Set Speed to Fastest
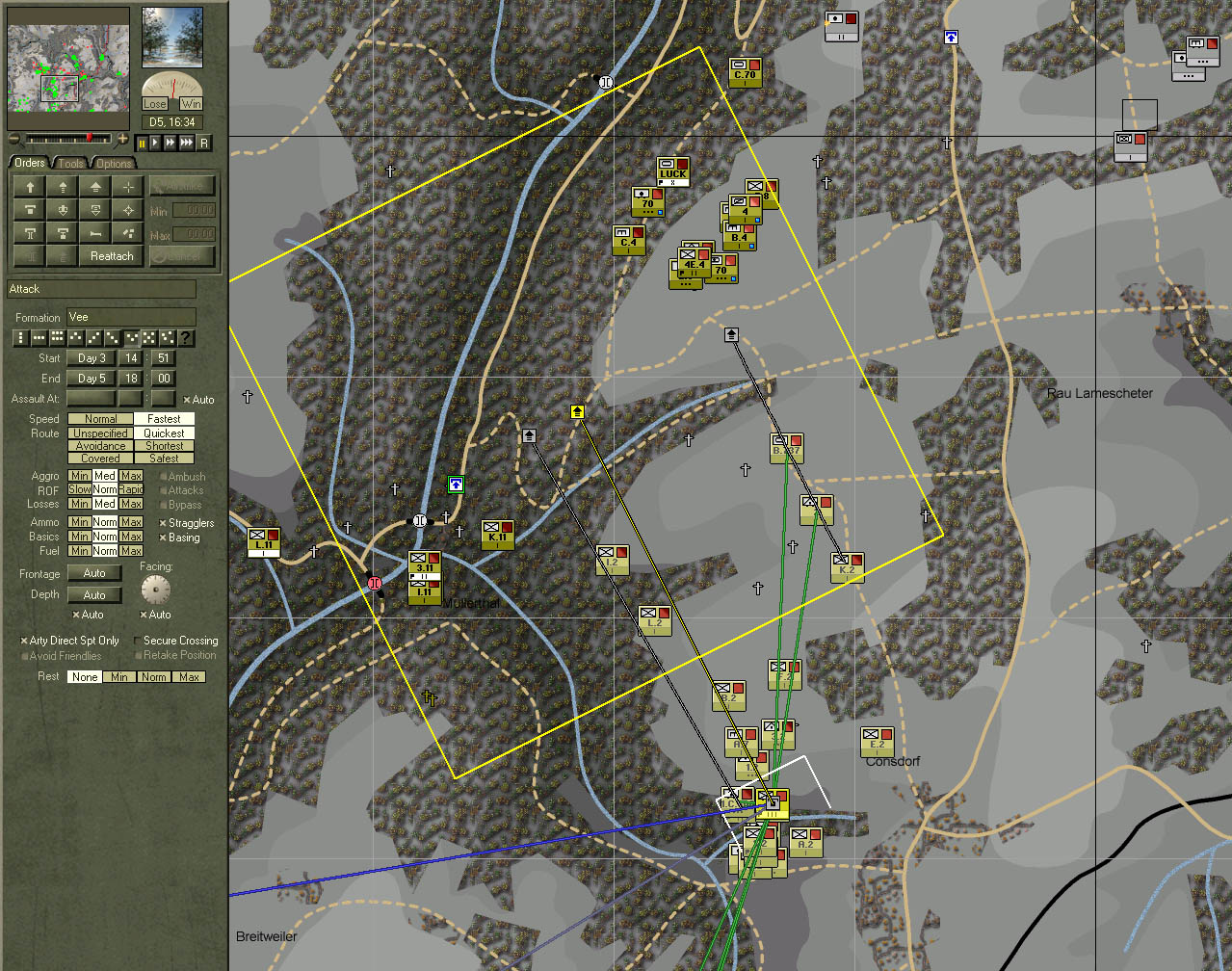This screenshot has width=1232, height=971. tap(164, 419)
